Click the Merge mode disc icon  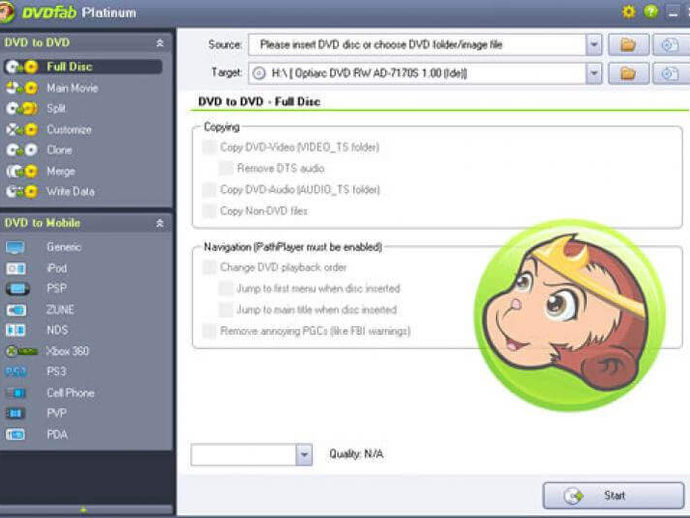coord(22,171)
